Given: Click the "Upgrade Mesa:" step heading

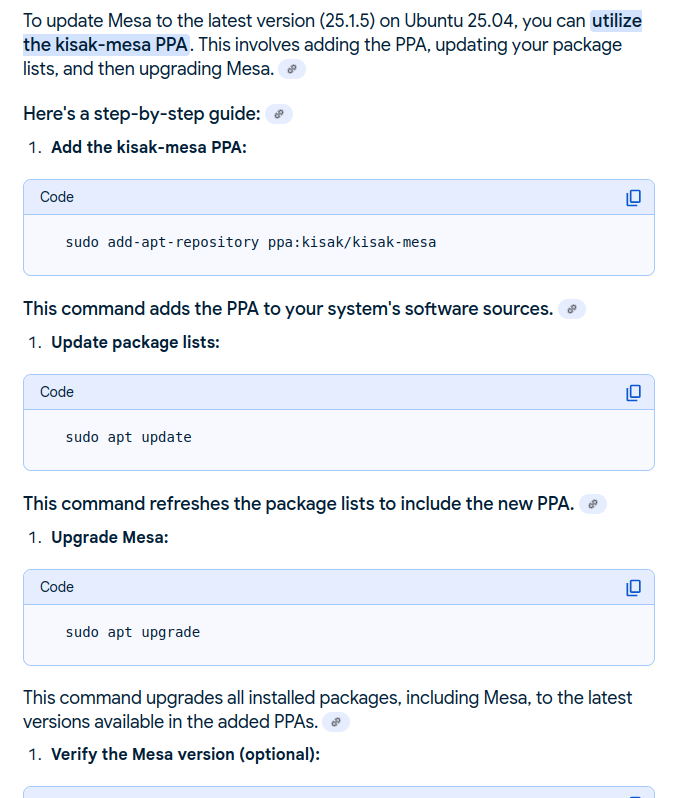Looking at the screenshot, I should pyautogui.click(x=110, y=537).
